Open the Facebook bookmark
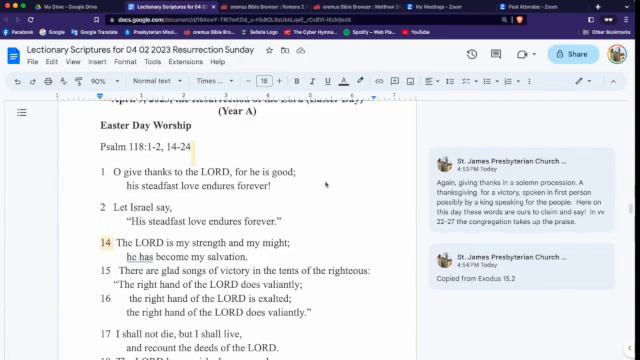The height and width of the screenshot is (360, 640). tap(18, 32)
